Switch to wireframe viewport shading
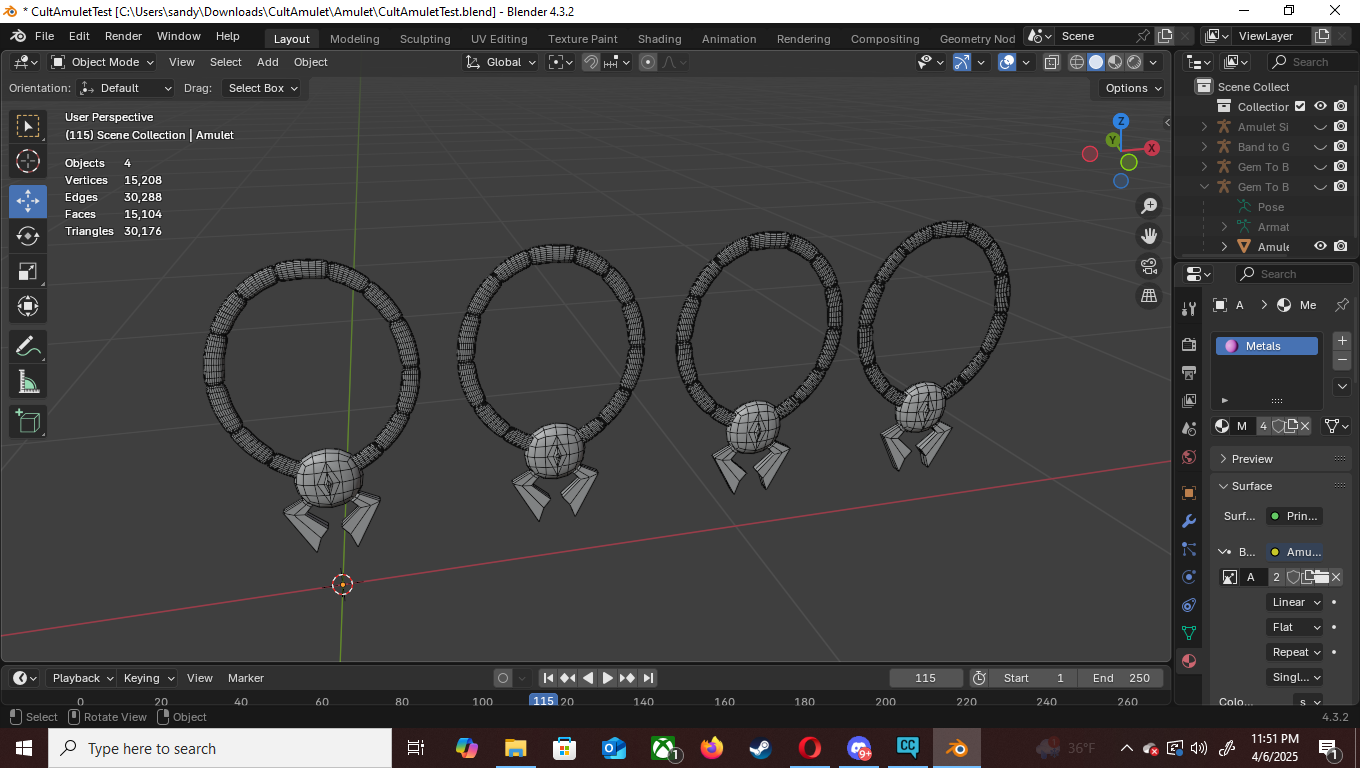Image resolution: width=1360 pixels, height=768 pixels. pos(1077,62)
